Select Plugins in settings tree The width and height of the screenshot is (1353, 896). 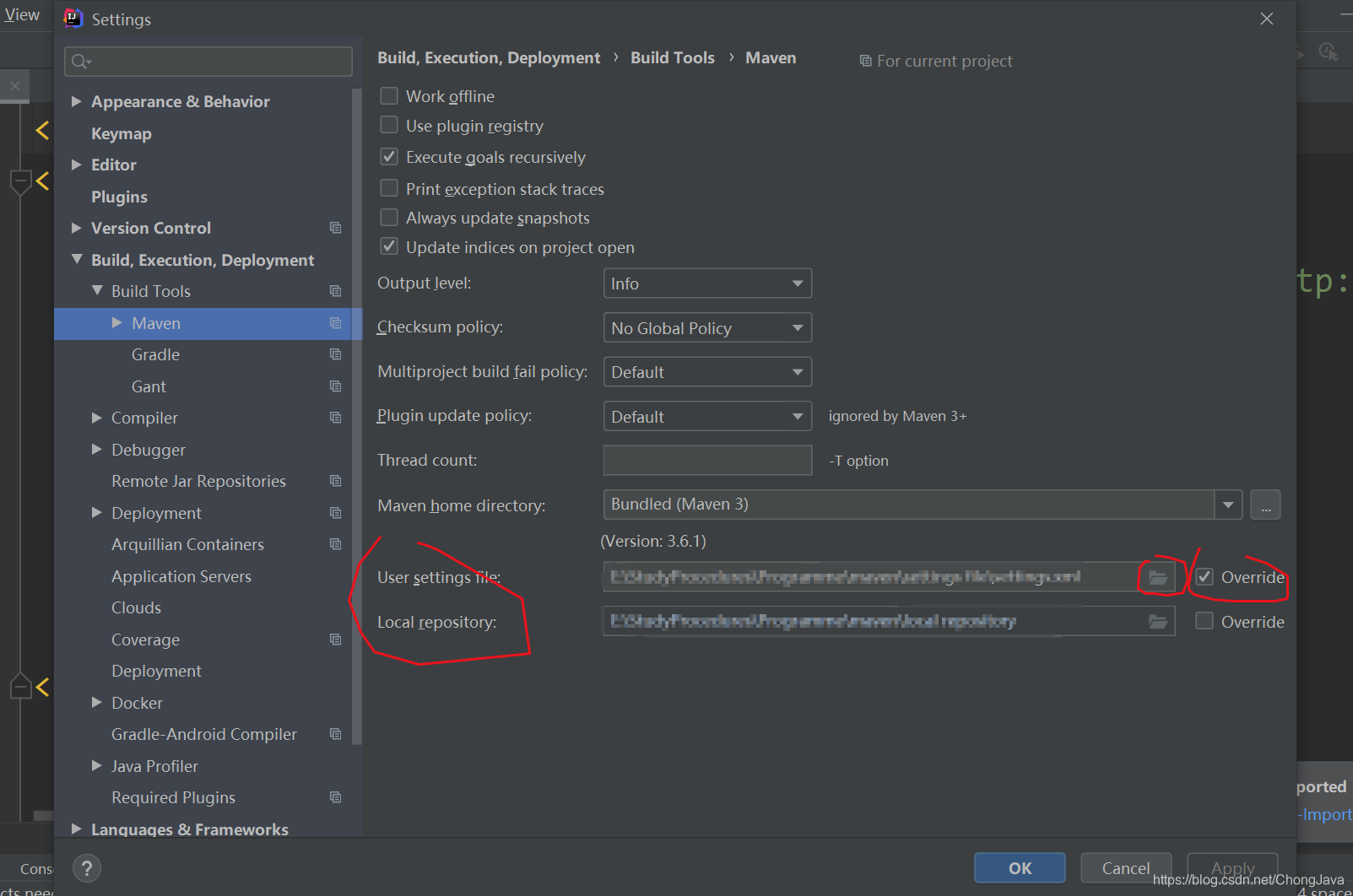click(x=119, y=197)
